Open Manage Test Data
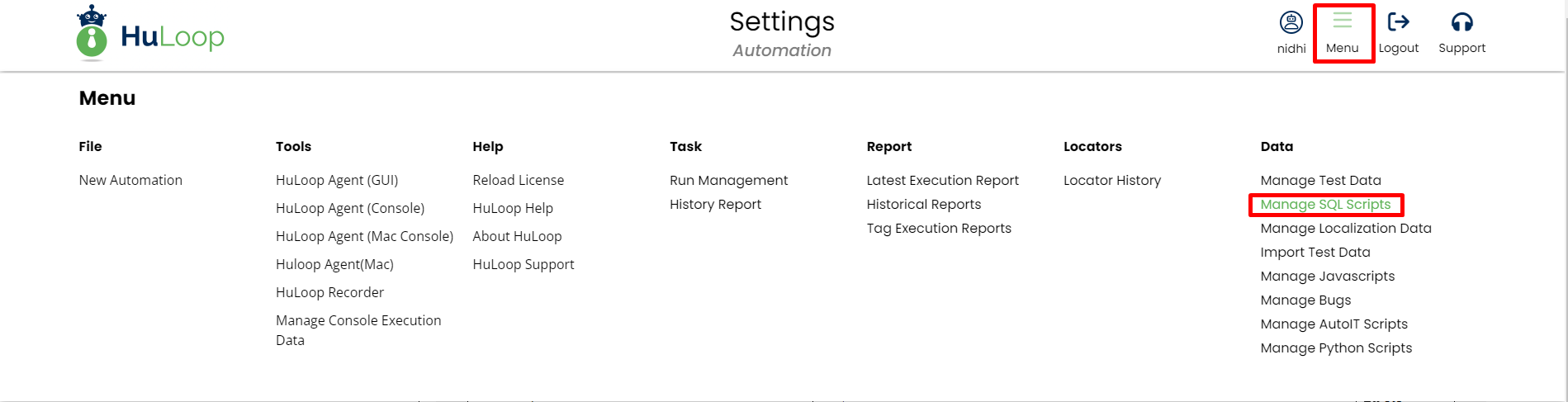1568x402 pixels. (1320, 180)
